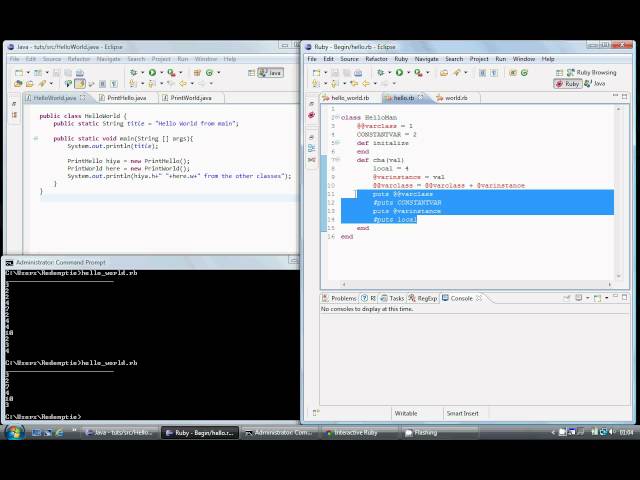
Task: Click the Debug bug icon in Ruby Eclipse toolbar
Action: tap(380, 73)
